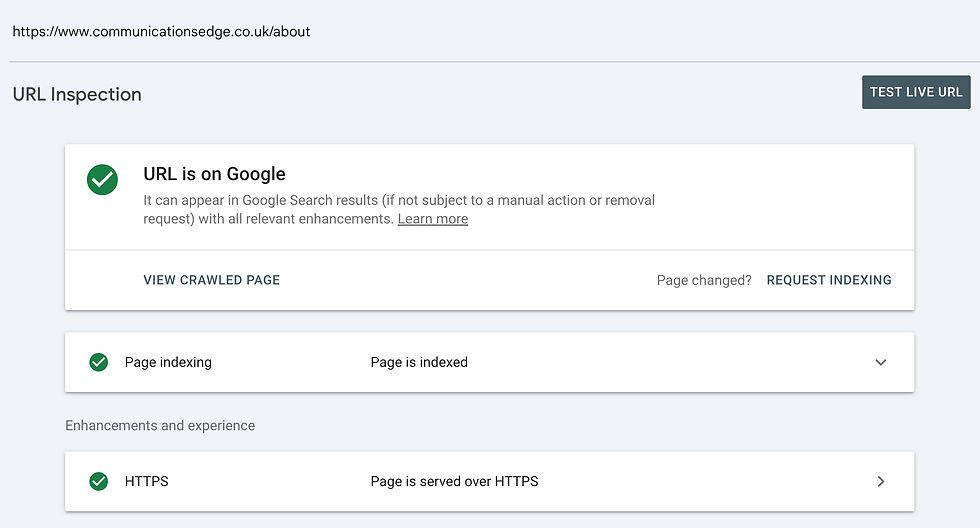The height and width of the screenshot is (528, 980).
Task: Click the HTTPS row label
Action: point(146,481)
